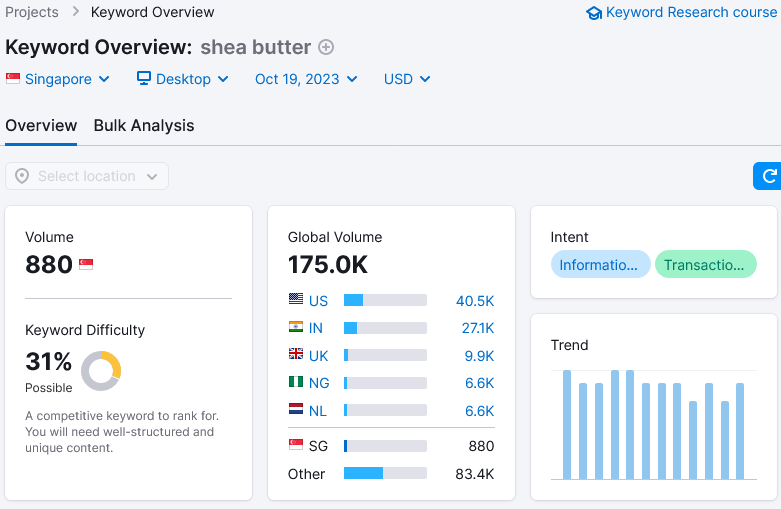Viewport: 781px width, 509px height.
Task: Click the first bar in Trend chart
Action: click(567, 425)
